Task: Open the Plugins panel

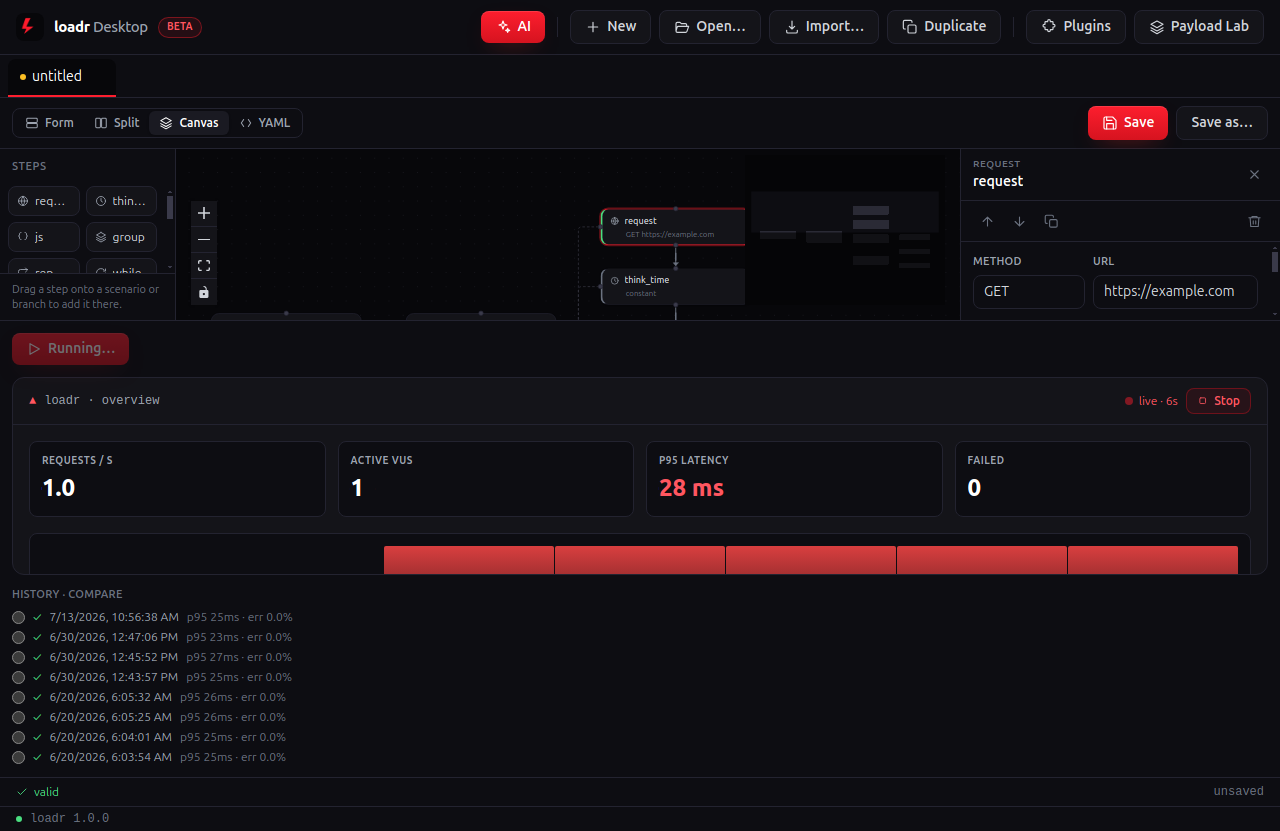Action: [x=1076, y=27]
